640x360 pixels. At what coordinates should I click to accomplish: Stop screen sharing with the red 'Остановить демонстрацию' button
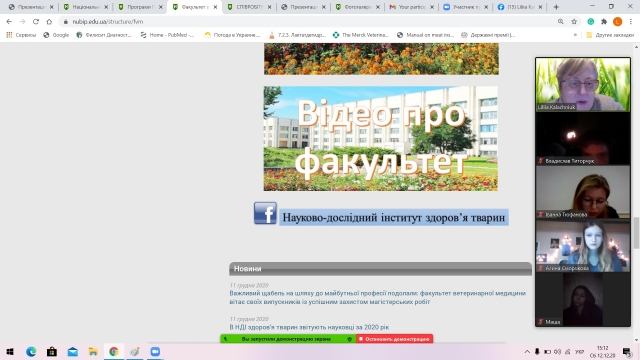click(x=394, y=339)
